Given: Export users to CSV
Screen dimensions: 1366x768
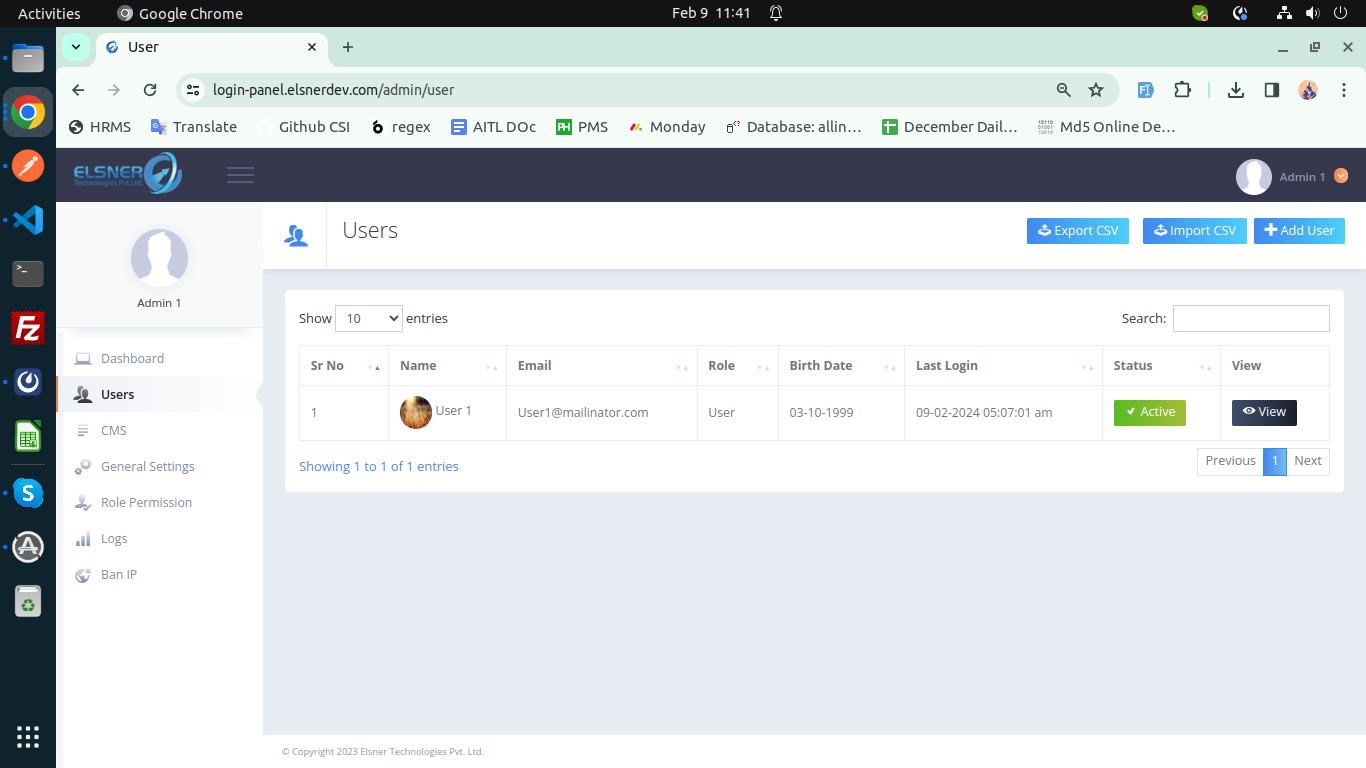Looking at the screenshot, I should coord(1077,231).
